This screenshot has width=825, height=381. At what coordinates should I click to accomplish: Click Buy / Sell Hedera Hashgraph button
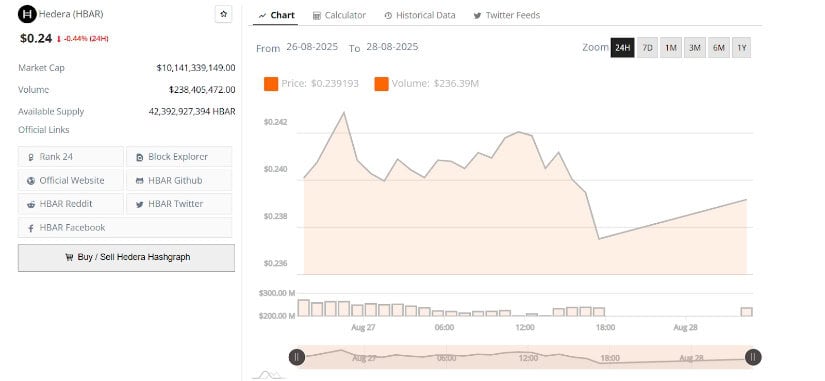point(126,258)
